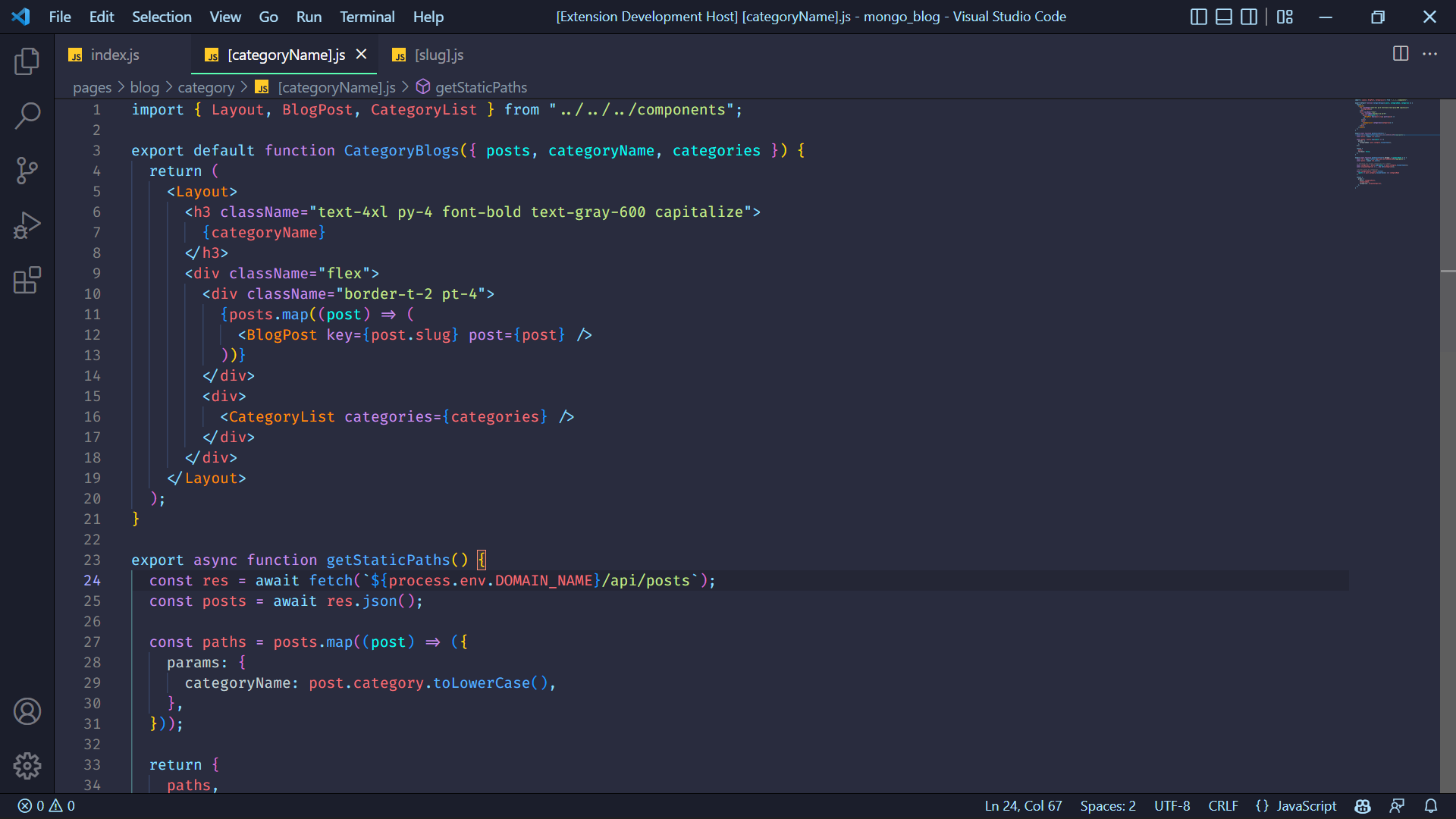Open the Source Control view
1456x819 pixels.
click(x=27, y=171)
